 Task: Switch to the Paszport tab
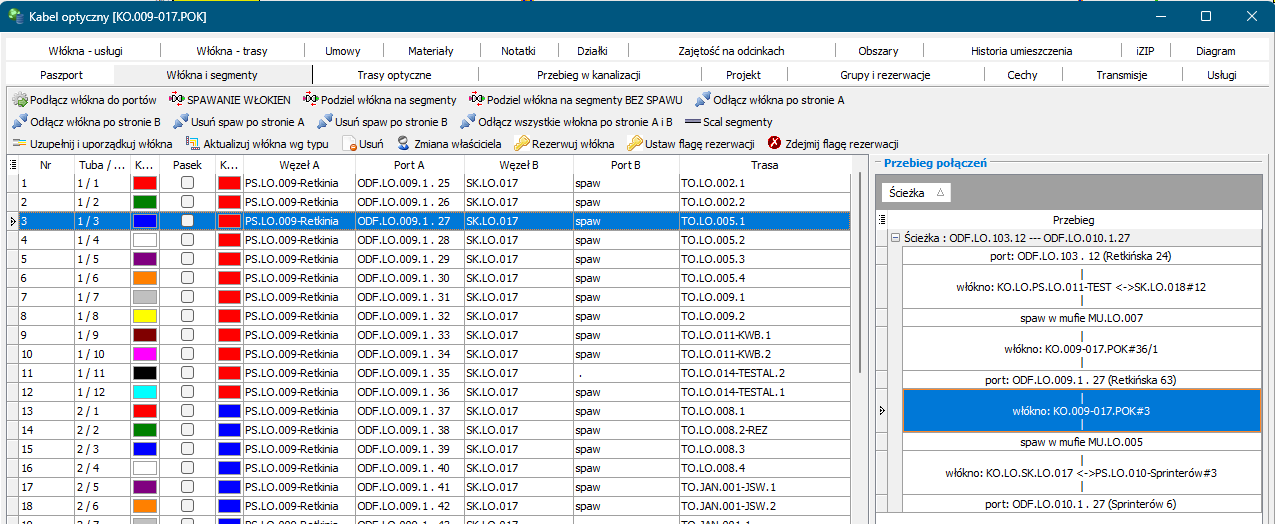(x=61, y=75)
